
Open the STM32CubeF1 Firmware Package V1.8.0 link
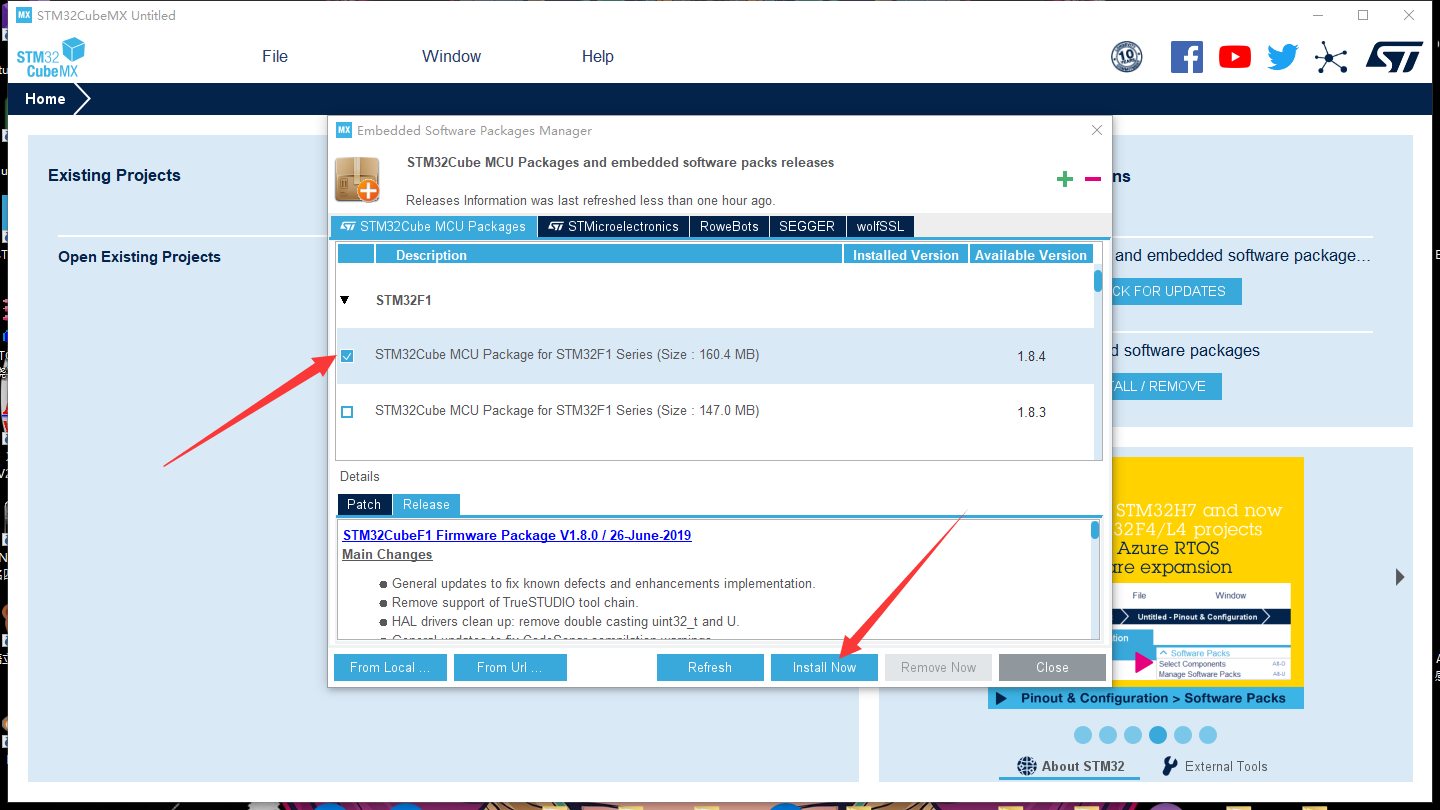(517, 535)
